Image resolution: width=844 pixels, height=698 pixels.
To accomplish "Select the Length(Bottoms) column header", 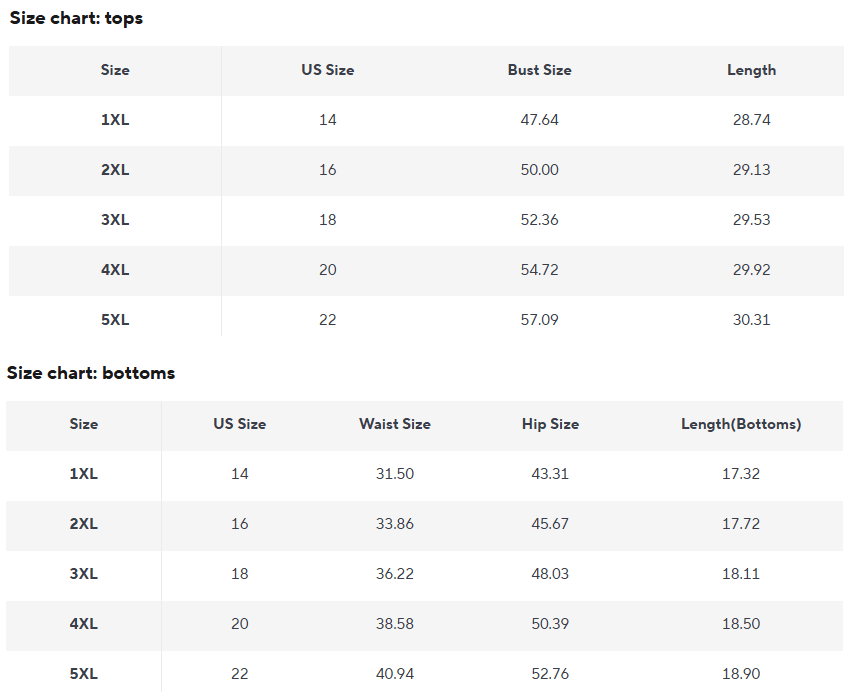I will click(x=741, y=424).
